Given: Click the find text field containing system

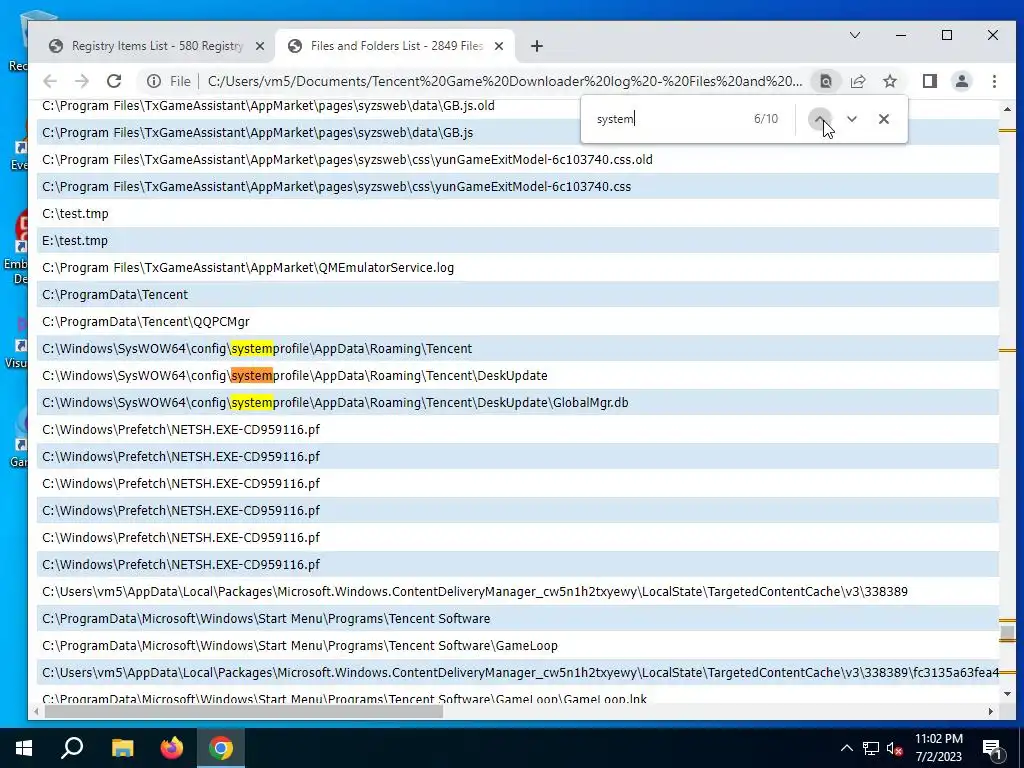Looking at the screenshot, I should 669,119.
